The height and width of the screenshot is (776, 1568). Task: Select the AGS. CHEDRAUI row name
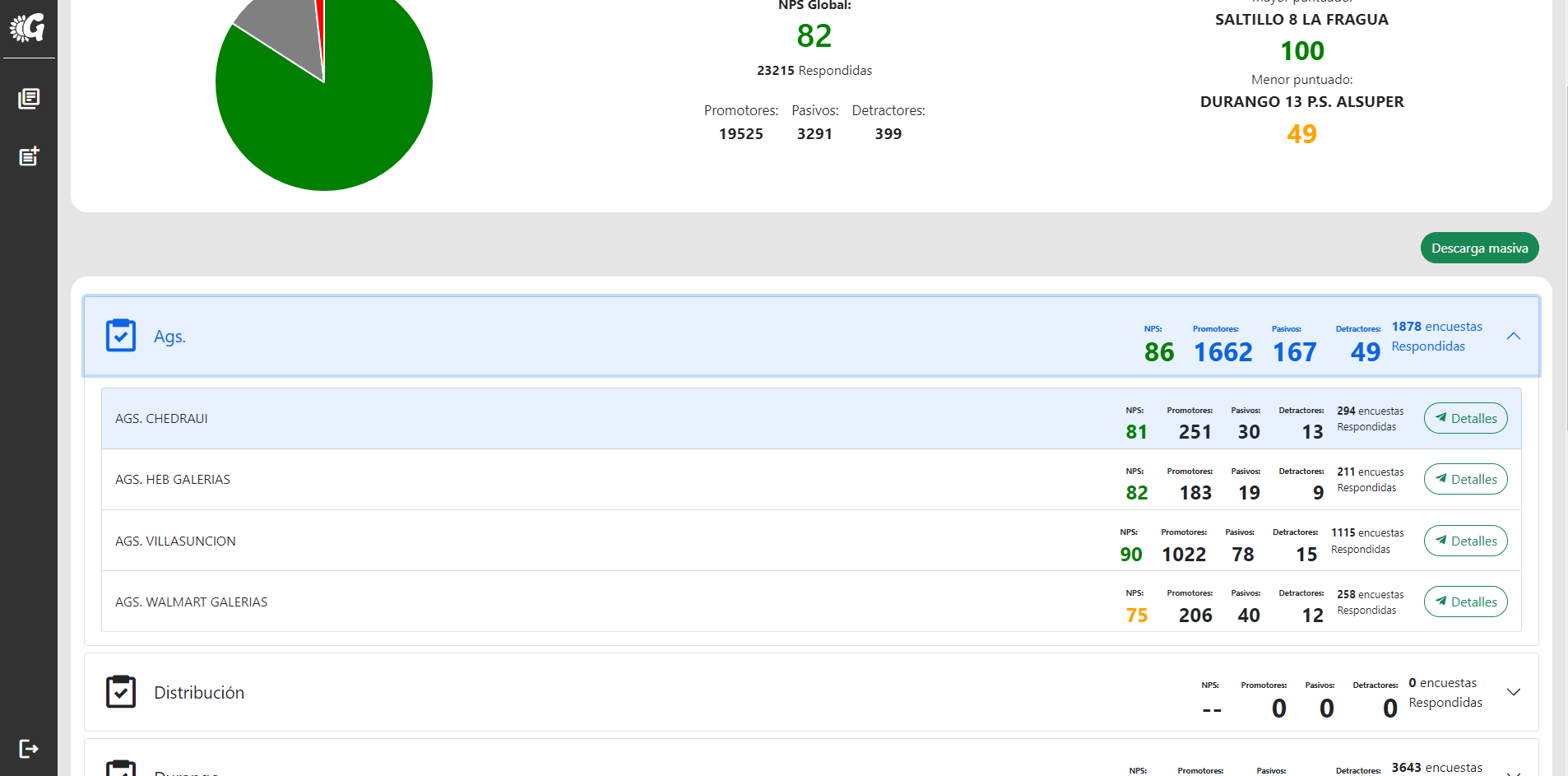pos(161,418)
